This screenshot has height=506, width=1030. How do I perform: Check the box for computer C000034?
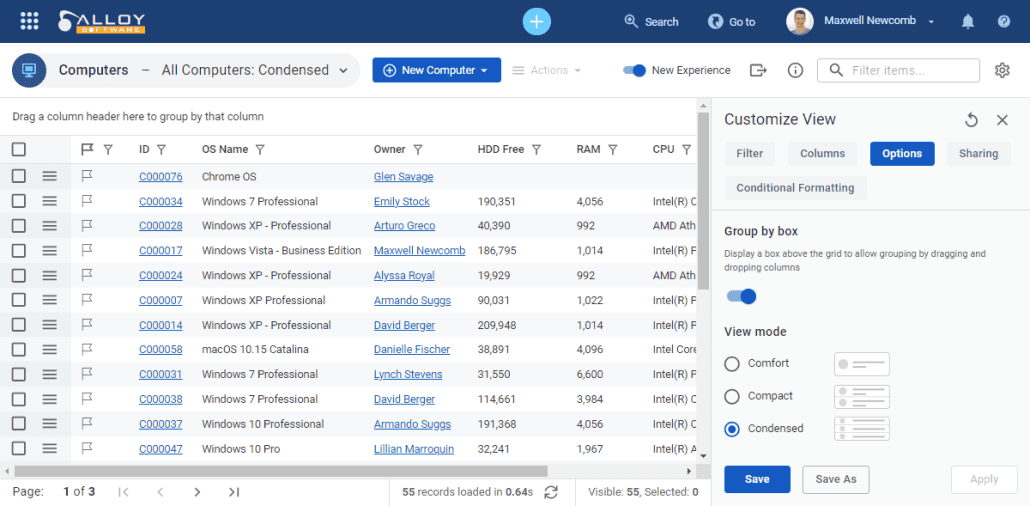coord(19,202)
